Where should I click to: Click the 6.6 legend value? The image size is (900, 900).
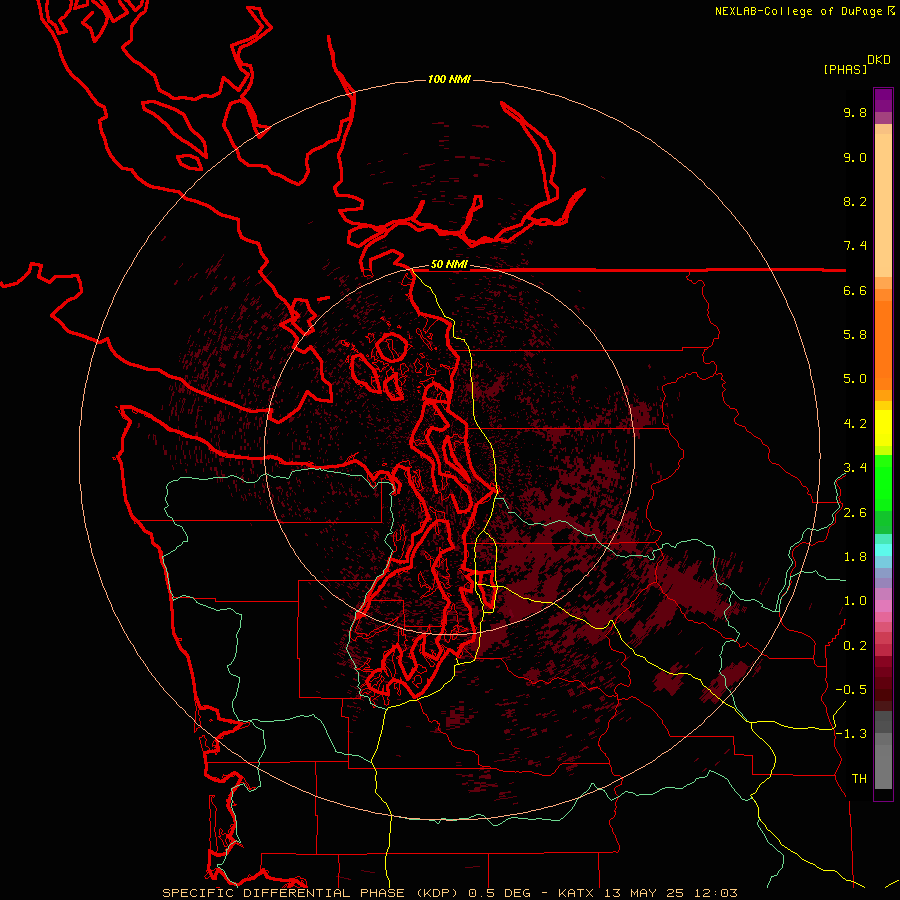point(855,290)
